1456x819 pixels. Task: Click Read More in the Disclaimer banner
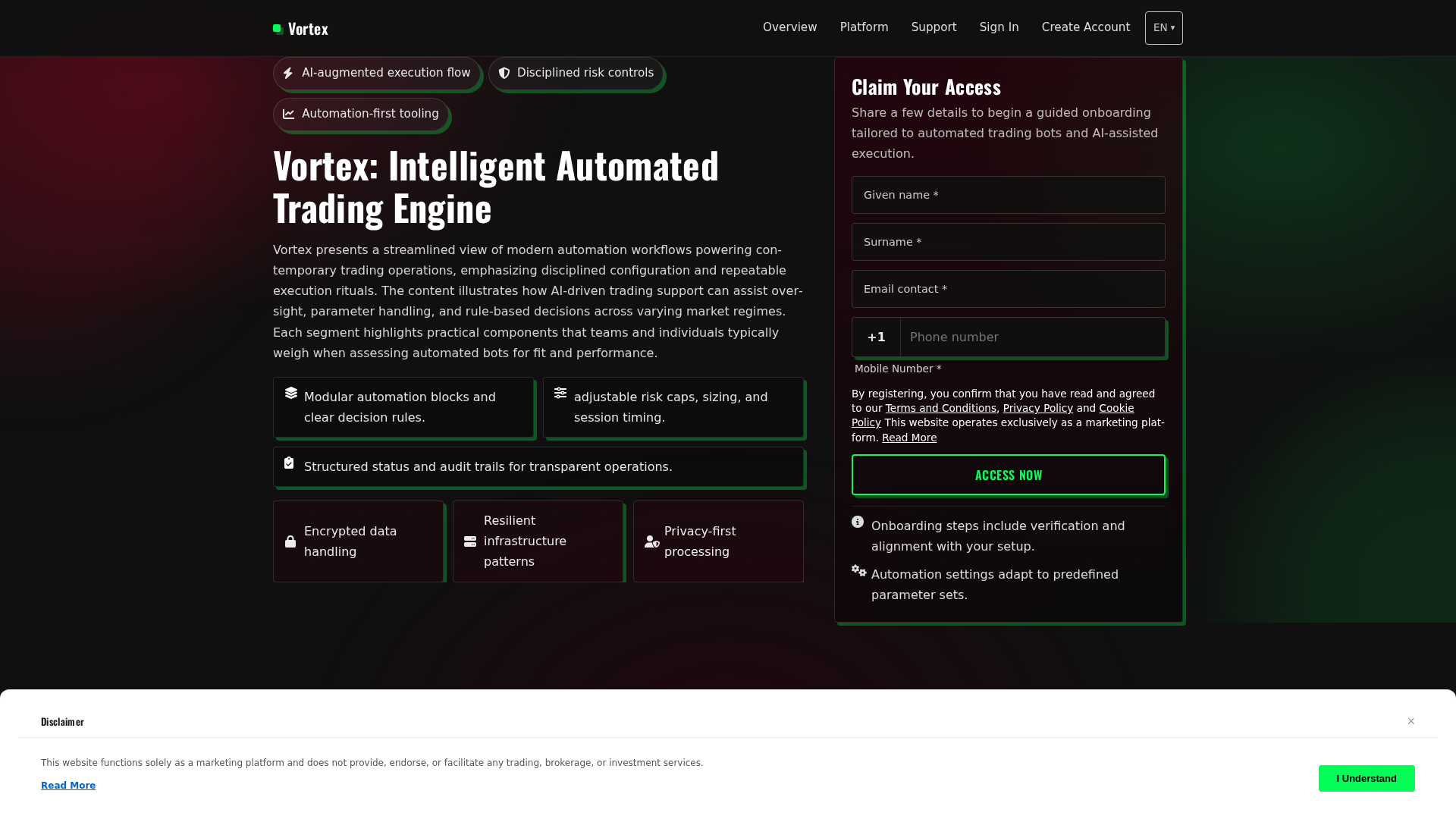tap(68, 786)
